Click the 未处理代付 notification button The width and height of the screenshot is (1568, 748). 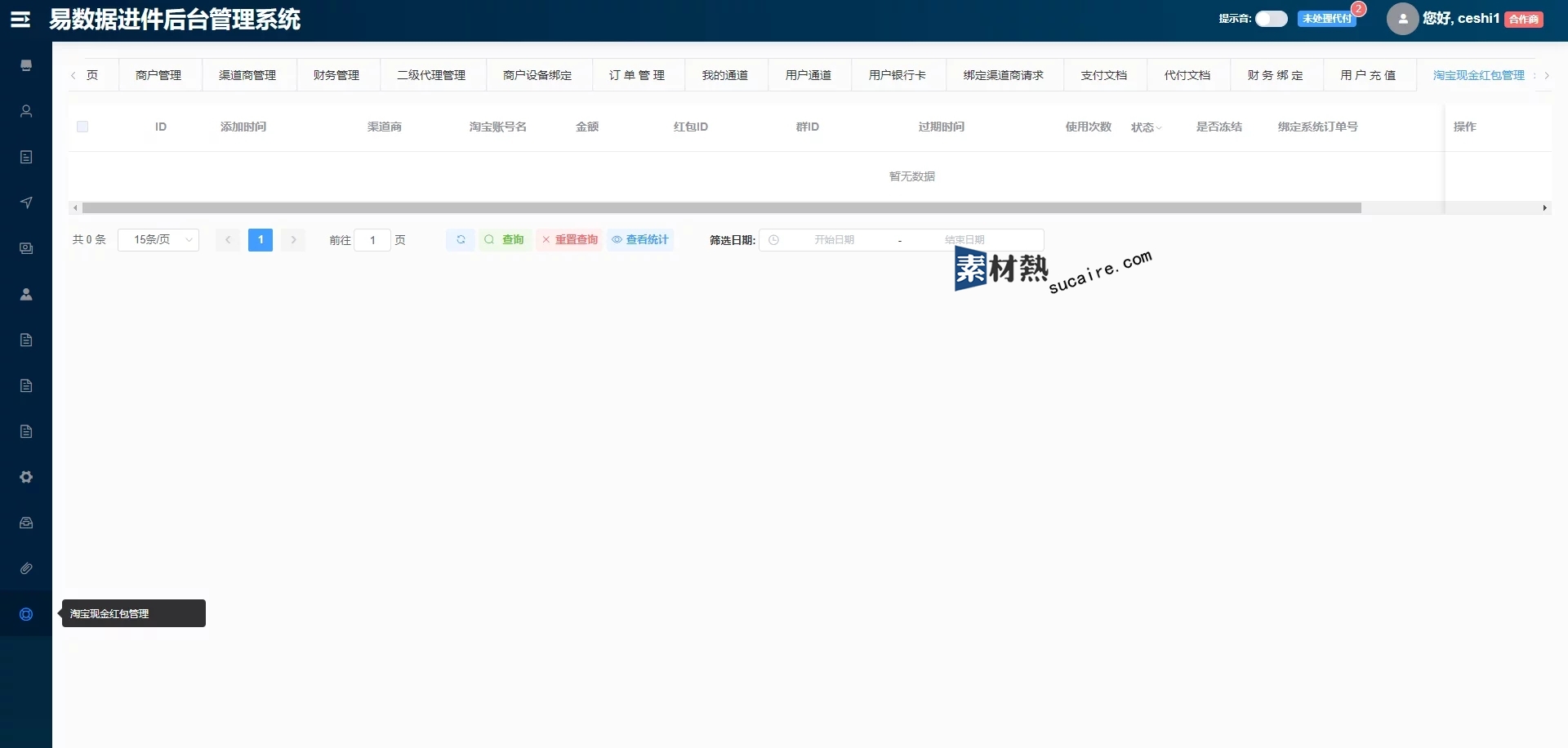(x=1326, y=19)
